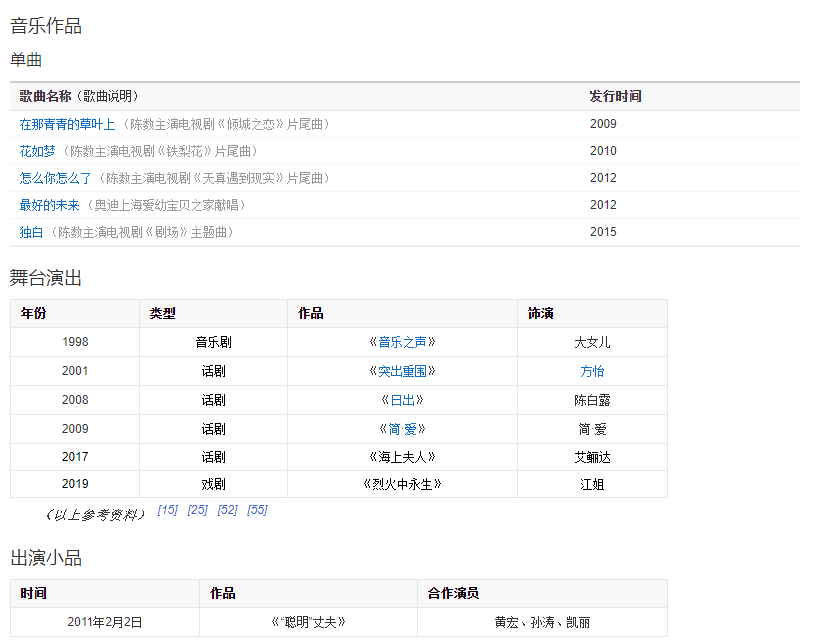Screen dimensions: 814x642
Task: Open the 独白 theme song link
Action: coord(32,232)
